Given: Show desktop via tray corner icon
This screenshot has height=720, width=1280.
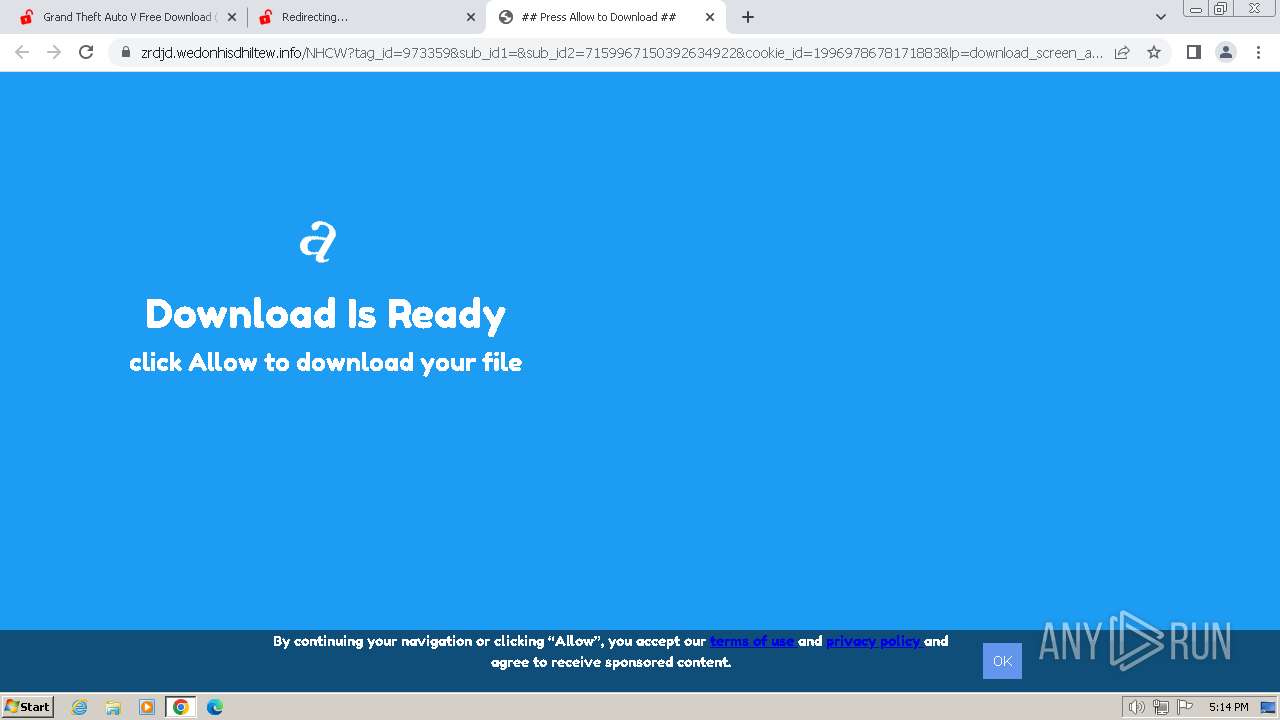Looking at the screenshot, I should pyautogui.click(x=1268, y=707).
